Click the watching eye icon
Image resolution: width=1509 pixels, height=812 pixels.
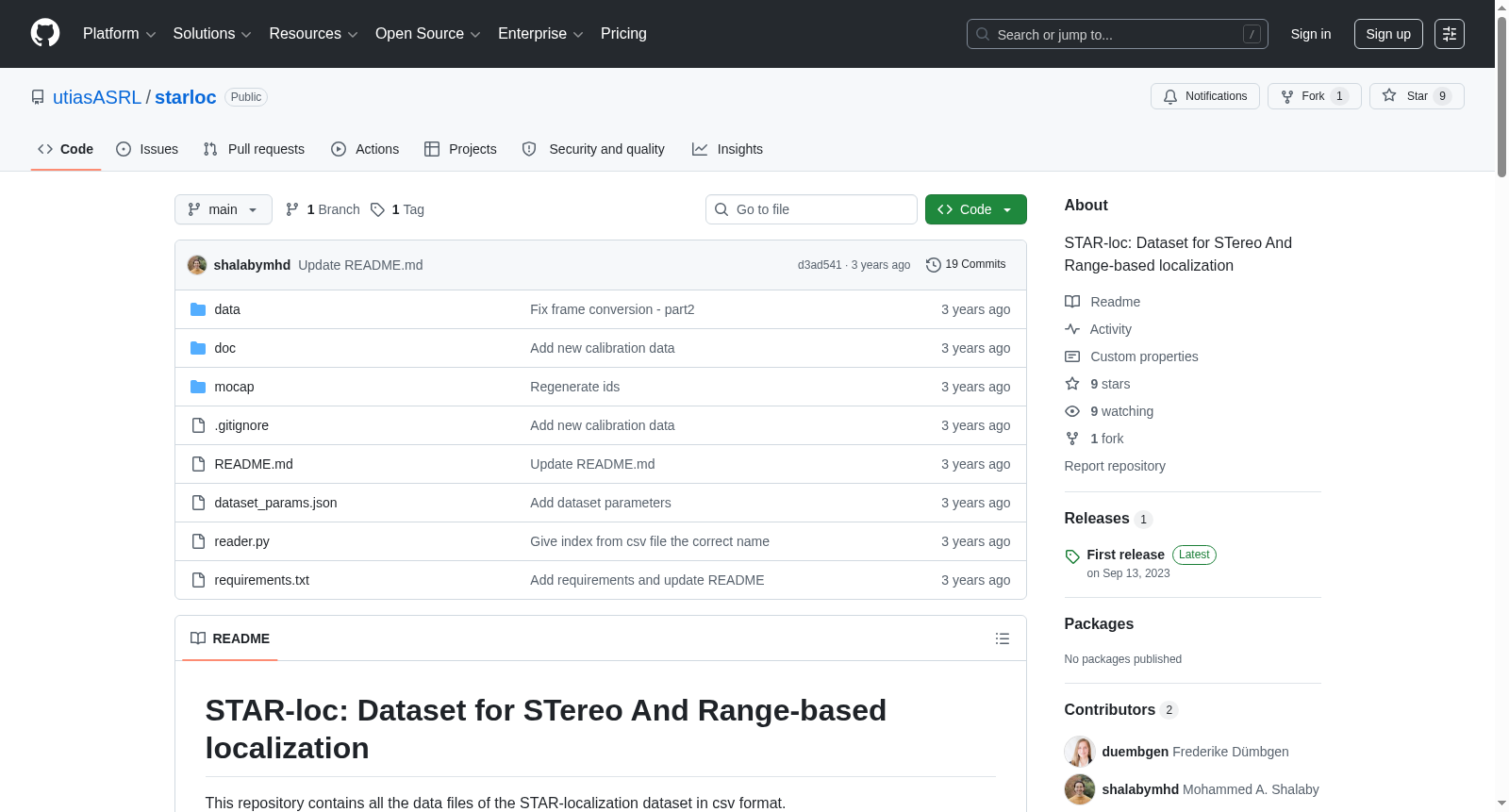coord(1072,411)
